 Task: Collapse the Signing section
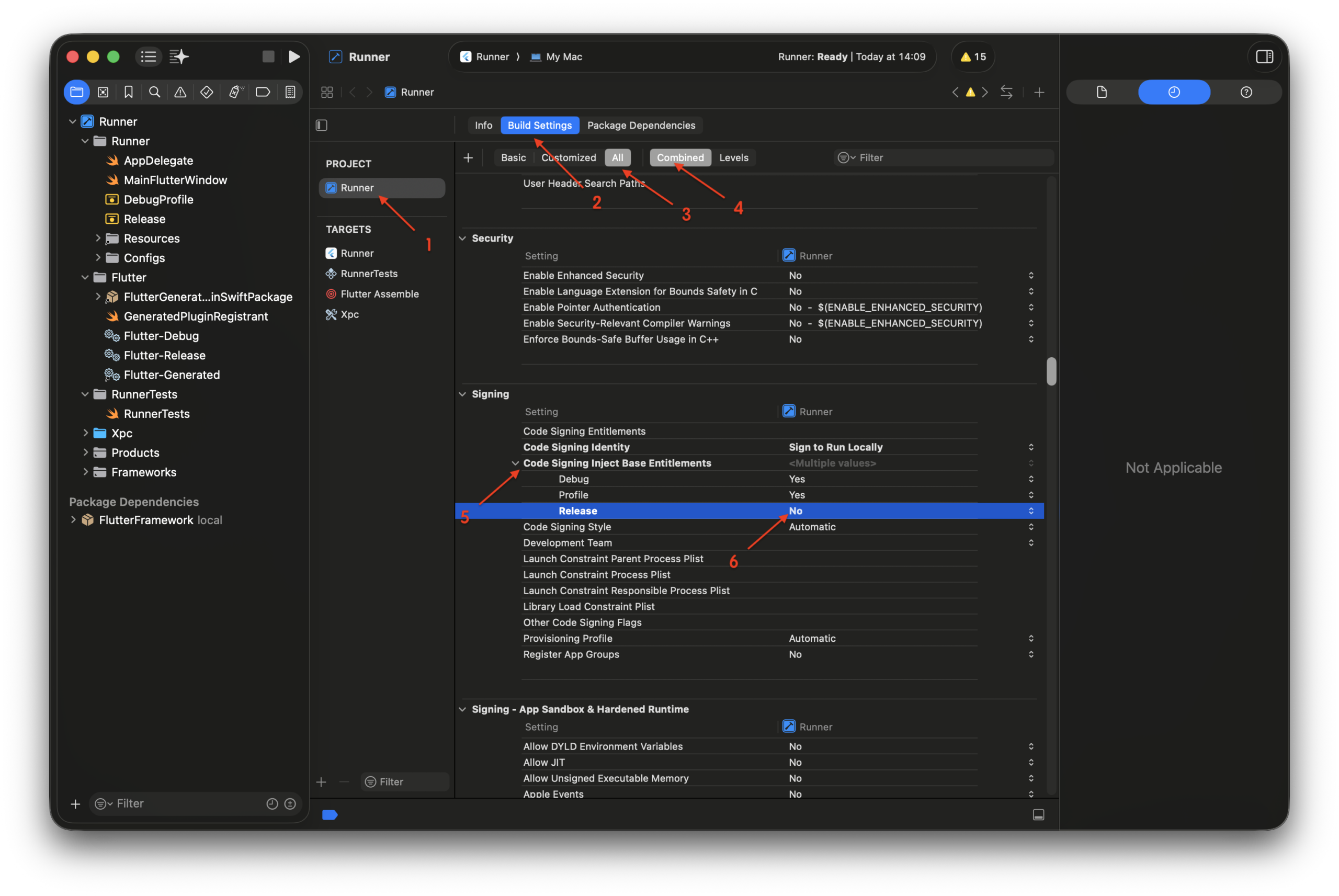pyautogui.click(x=462, y=394)
